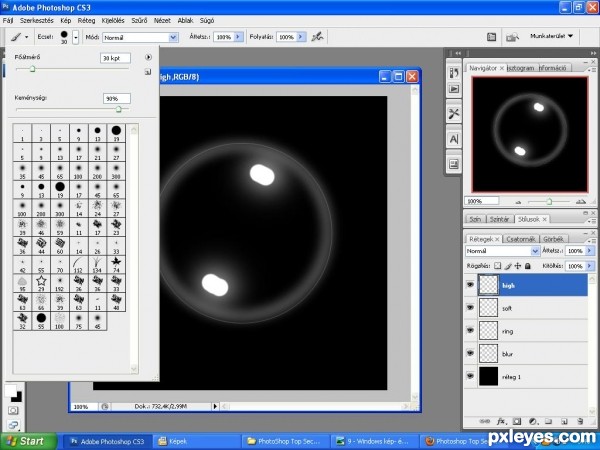Click the Főátmérő diameter slider handle

(32, 69)
